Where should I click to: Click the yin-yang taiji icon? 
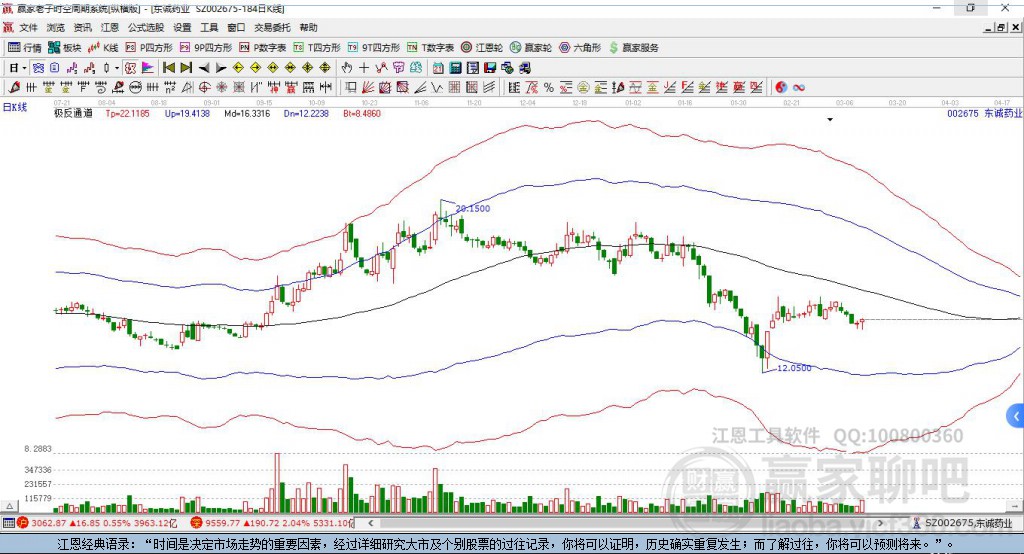[781, 87]
